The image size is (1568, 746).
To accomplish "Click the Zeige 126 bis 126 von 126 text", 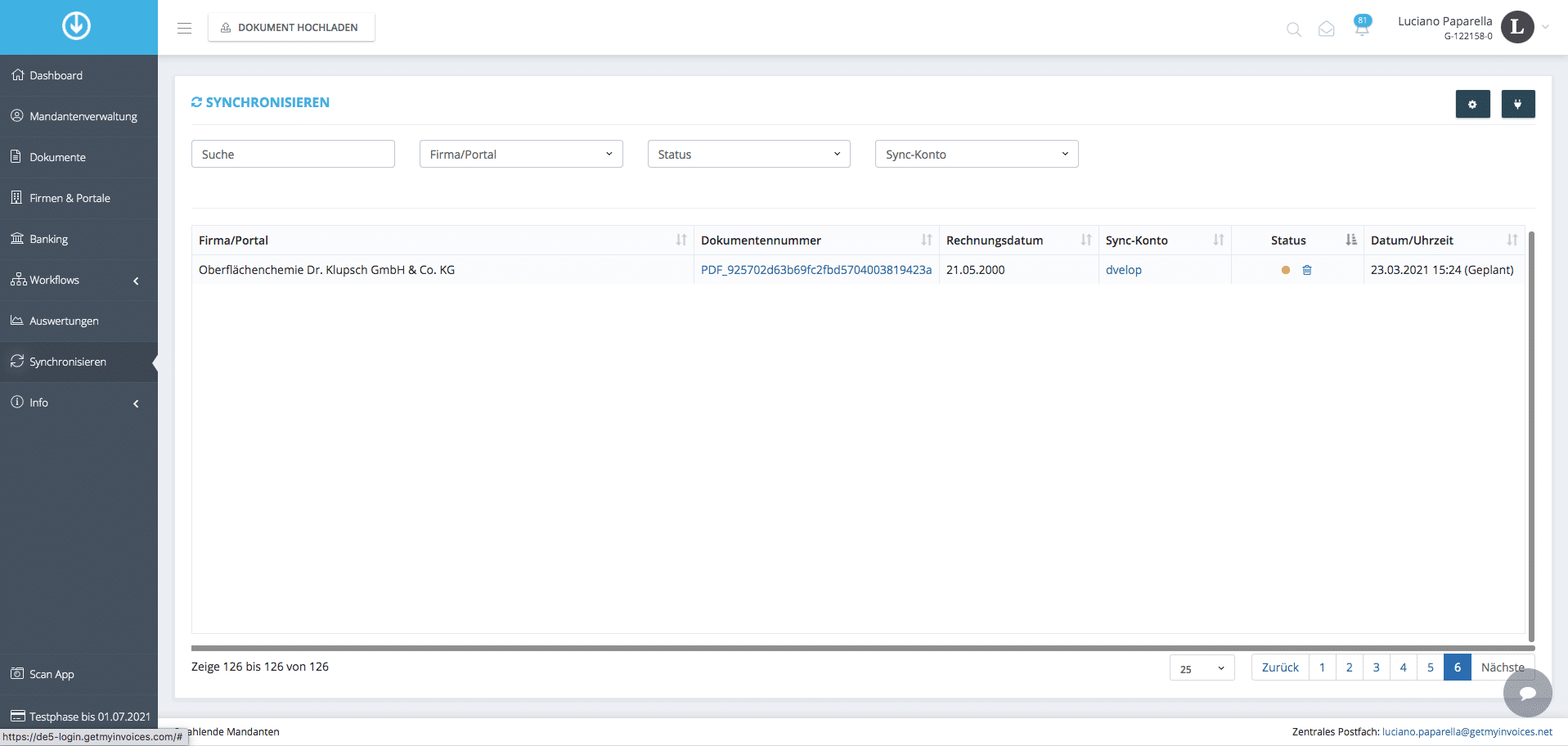I will coord(260,667).
